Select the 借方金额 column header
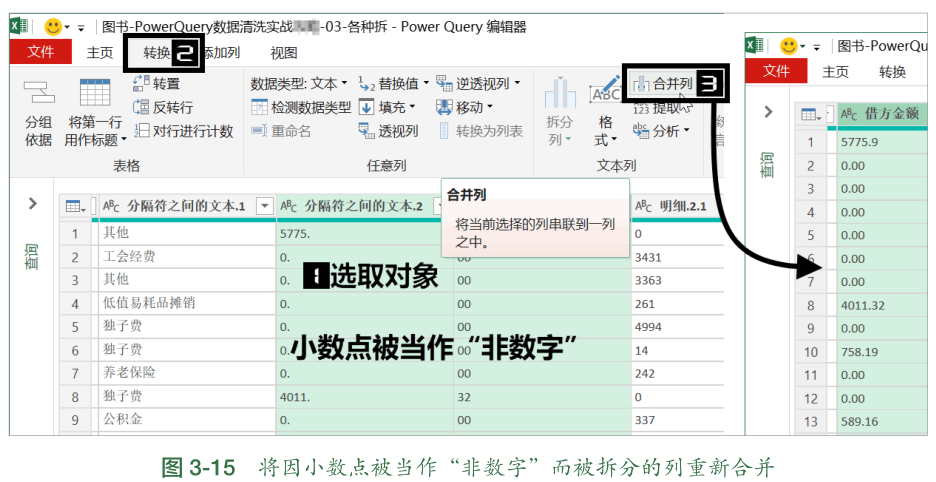The width and height of the screenshot is (936, 482). 880,113
